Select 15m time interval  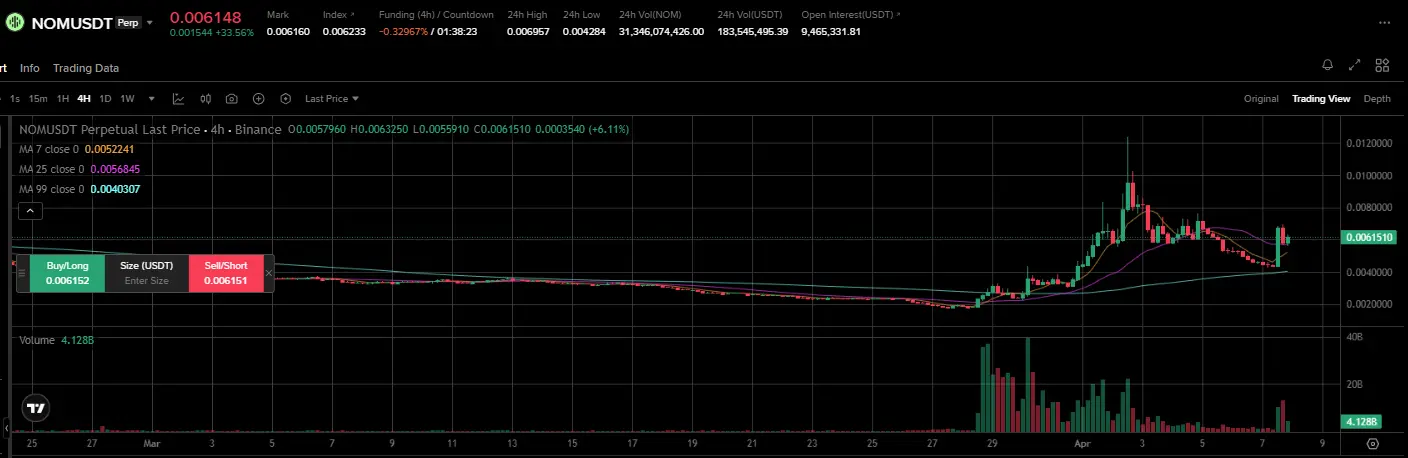(38, 99)
